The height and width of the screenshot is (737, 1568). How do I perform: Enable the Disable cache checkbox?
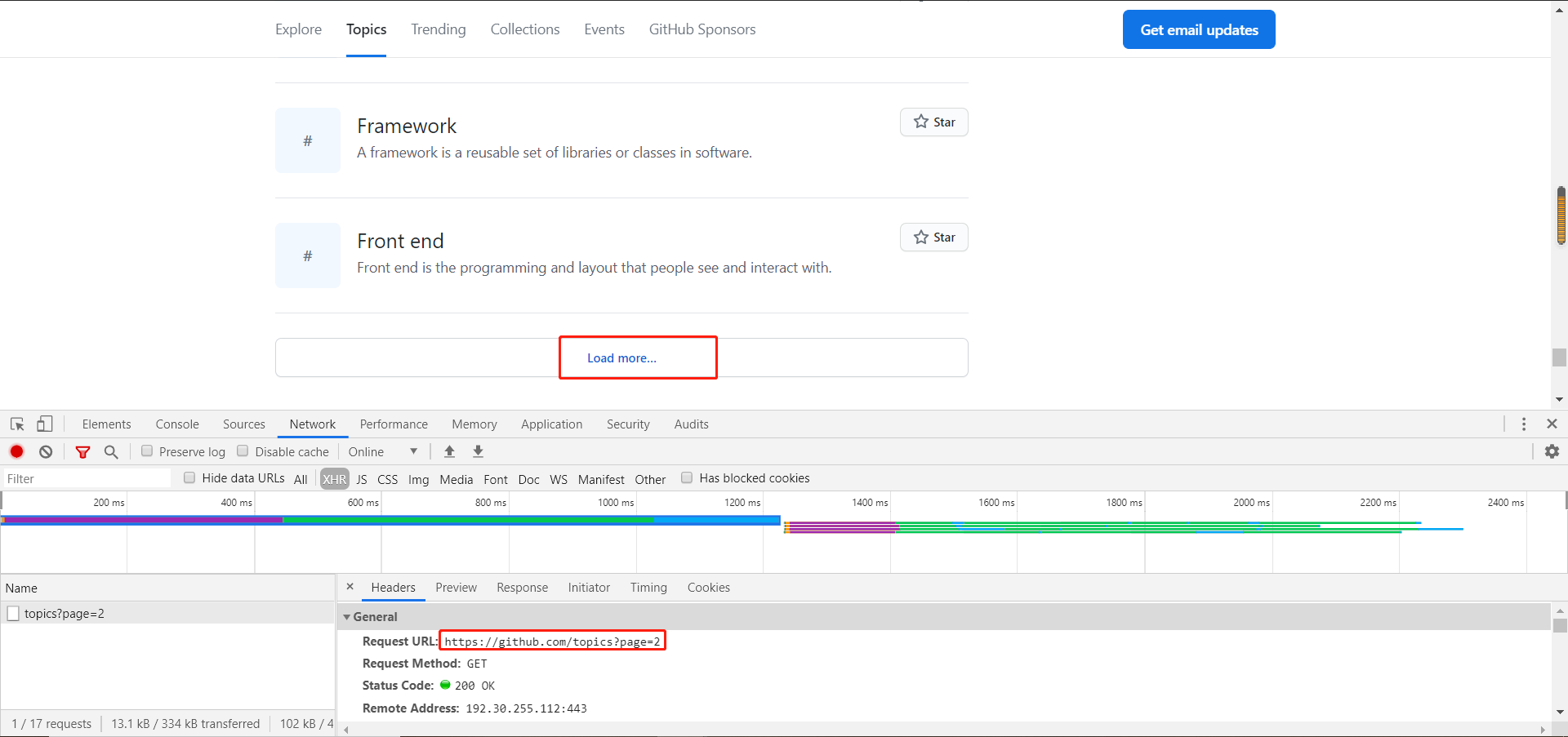coord(243,451)
